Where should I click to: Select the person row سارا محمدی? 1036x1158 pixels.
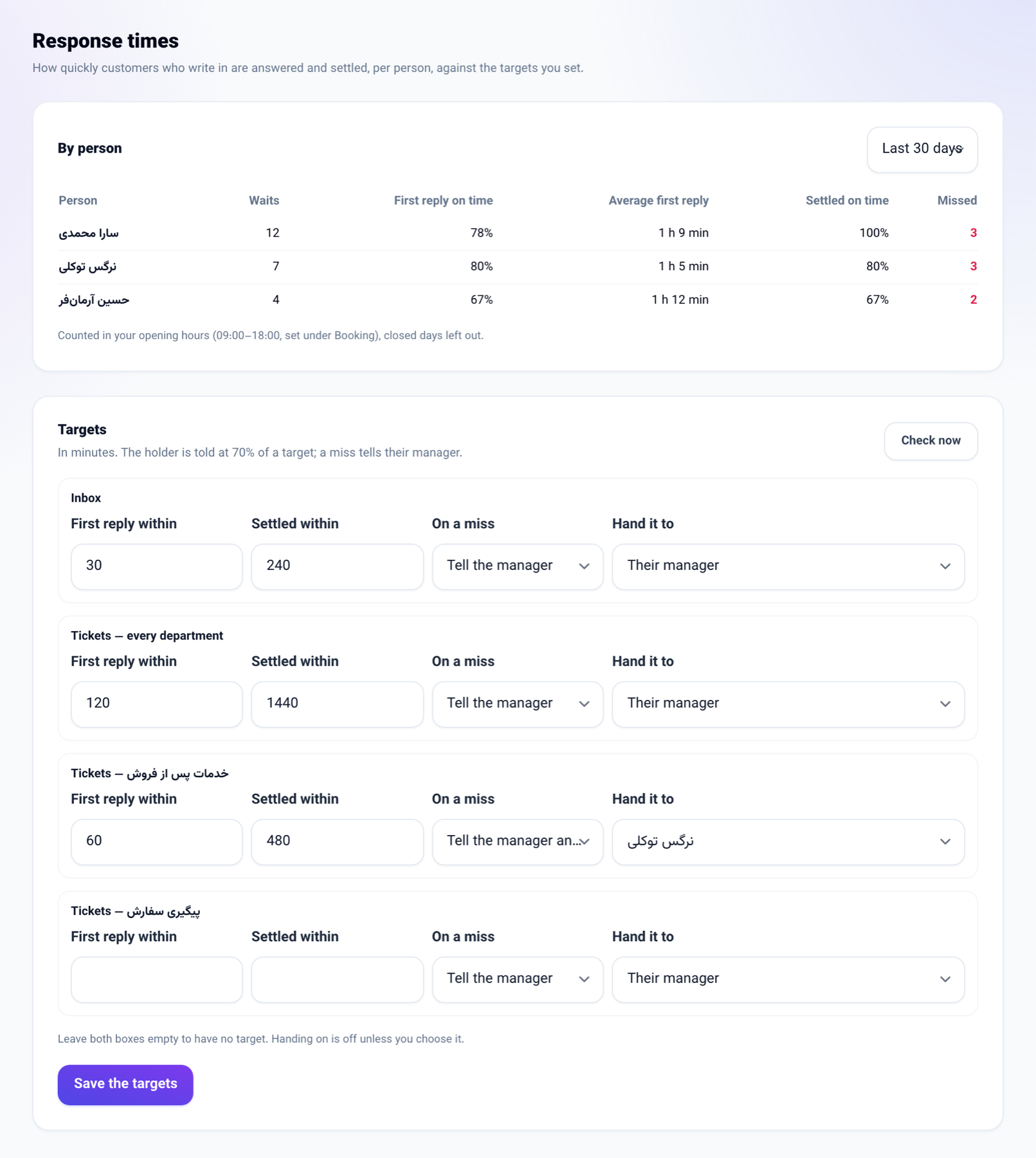(518, 233)
